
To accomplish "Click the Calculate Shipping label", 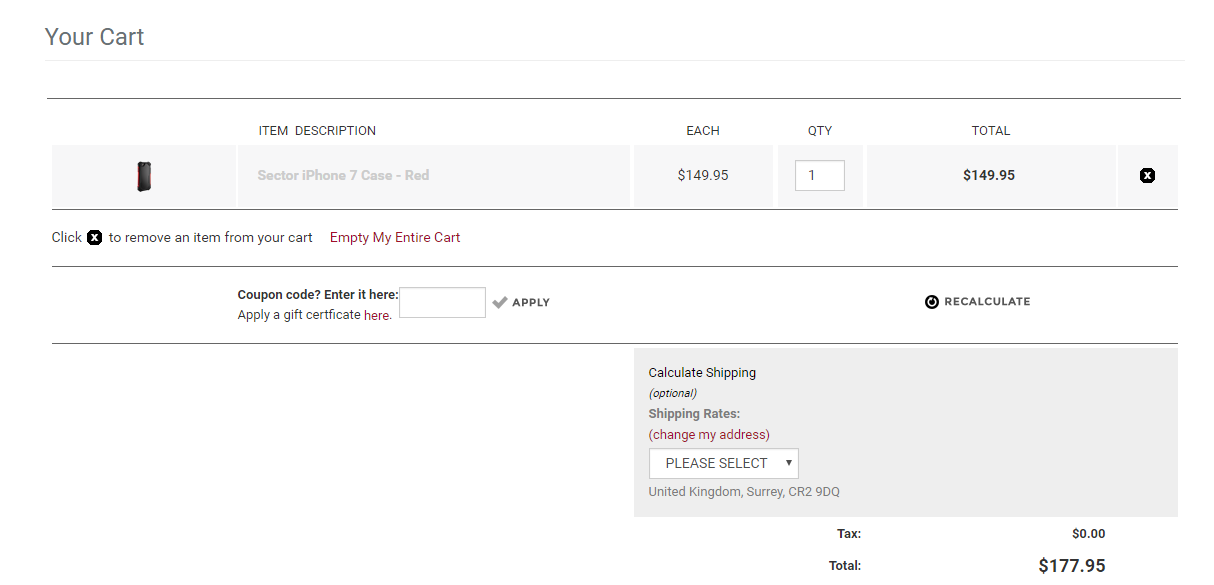I will point(702,373).
